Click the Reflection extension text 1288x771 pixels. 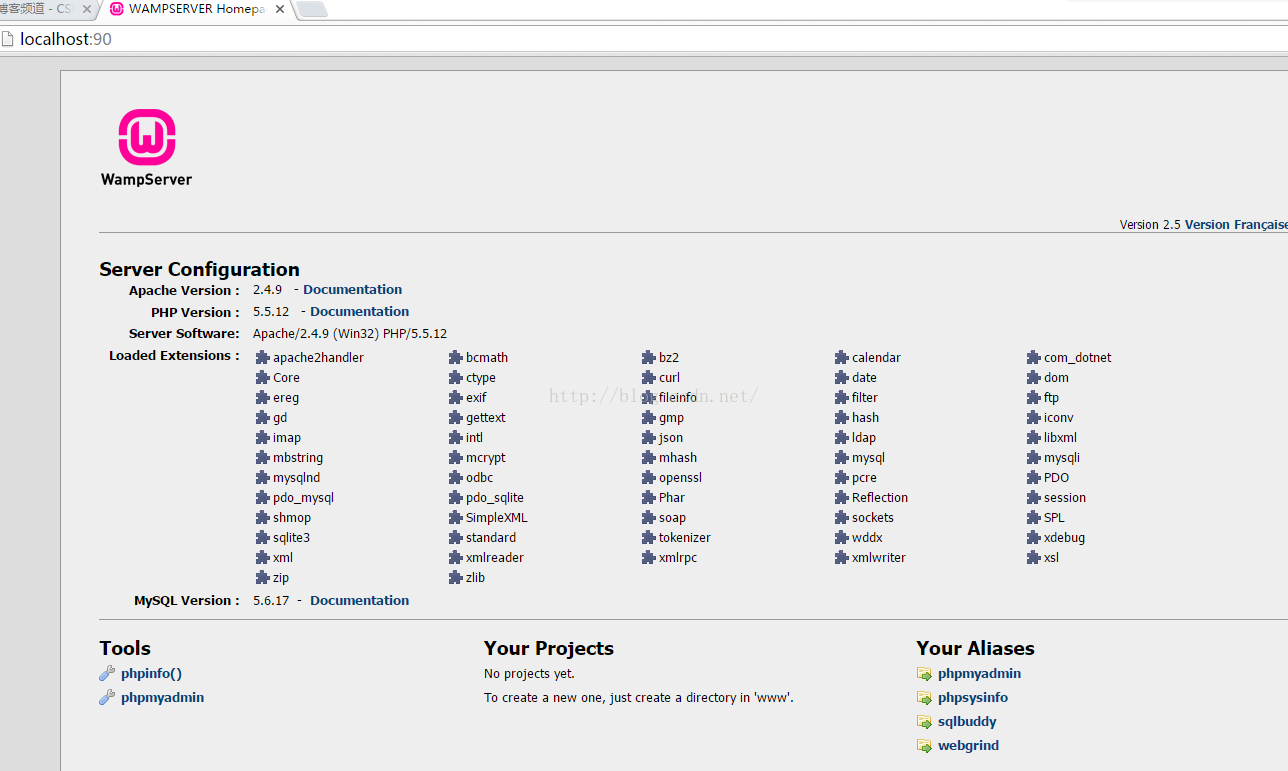tap(880, 497)
